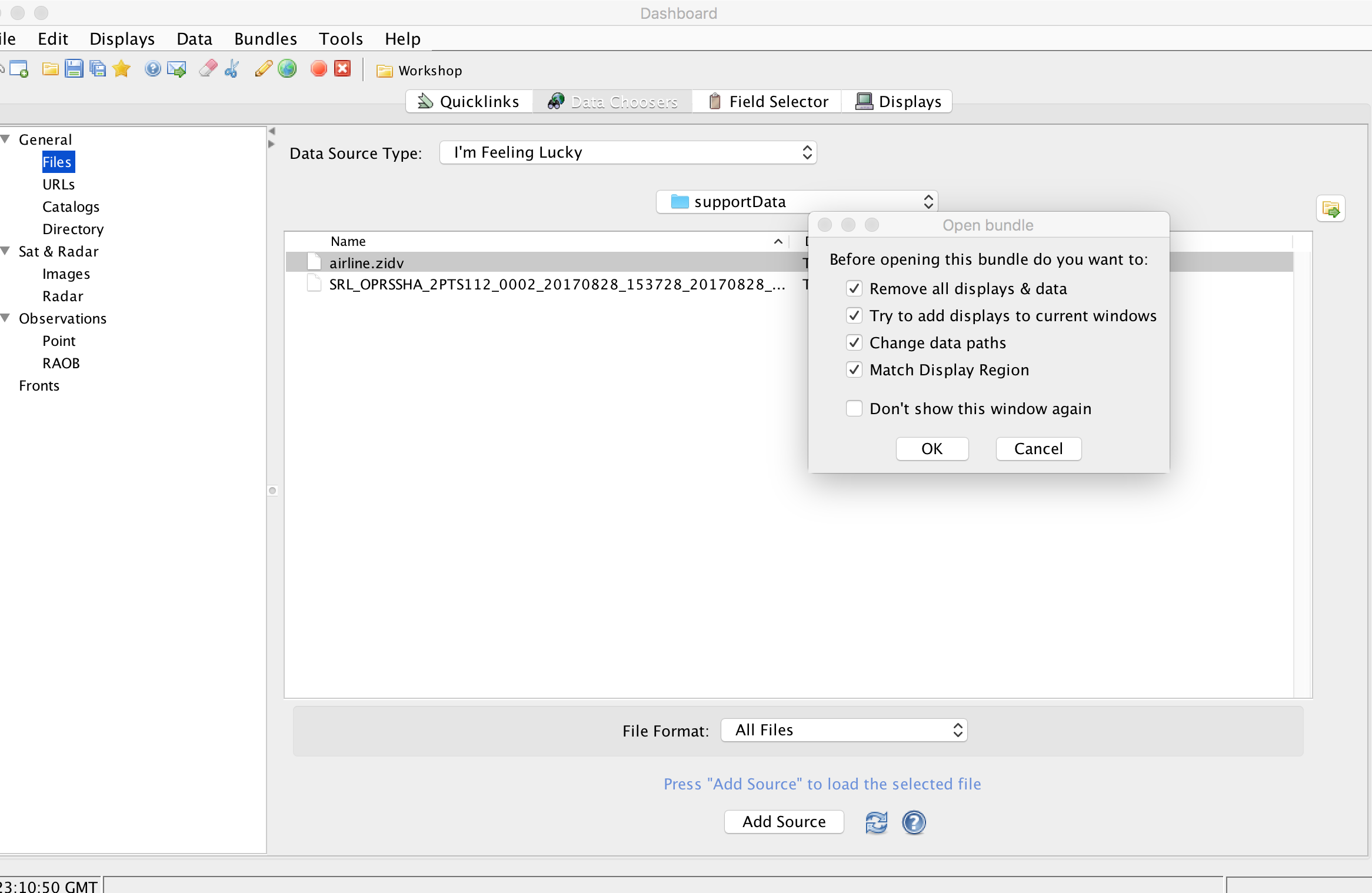
Task: Toggle Change data paths checkbox
Action: (854, 342)
